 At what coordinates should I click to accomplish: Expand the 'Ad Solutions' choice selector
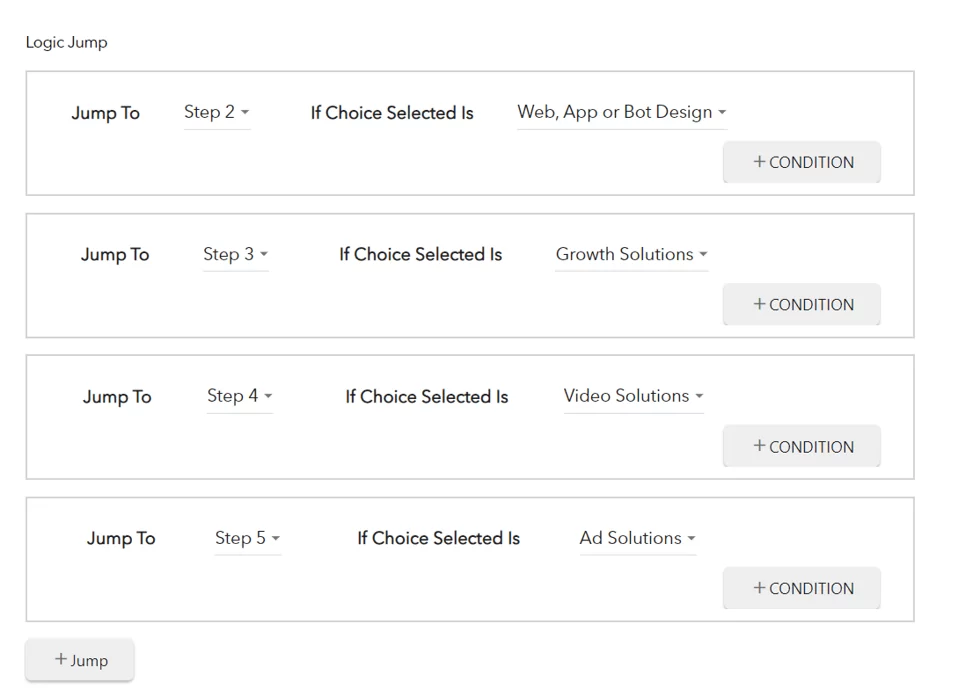pos(637,538)
